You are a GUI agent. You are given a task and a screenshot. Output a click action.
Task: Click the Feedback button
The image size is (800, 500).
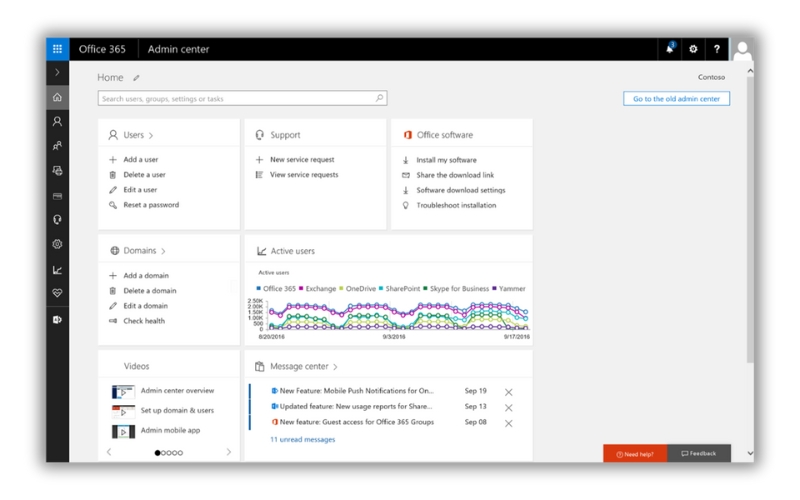point(698,454)
